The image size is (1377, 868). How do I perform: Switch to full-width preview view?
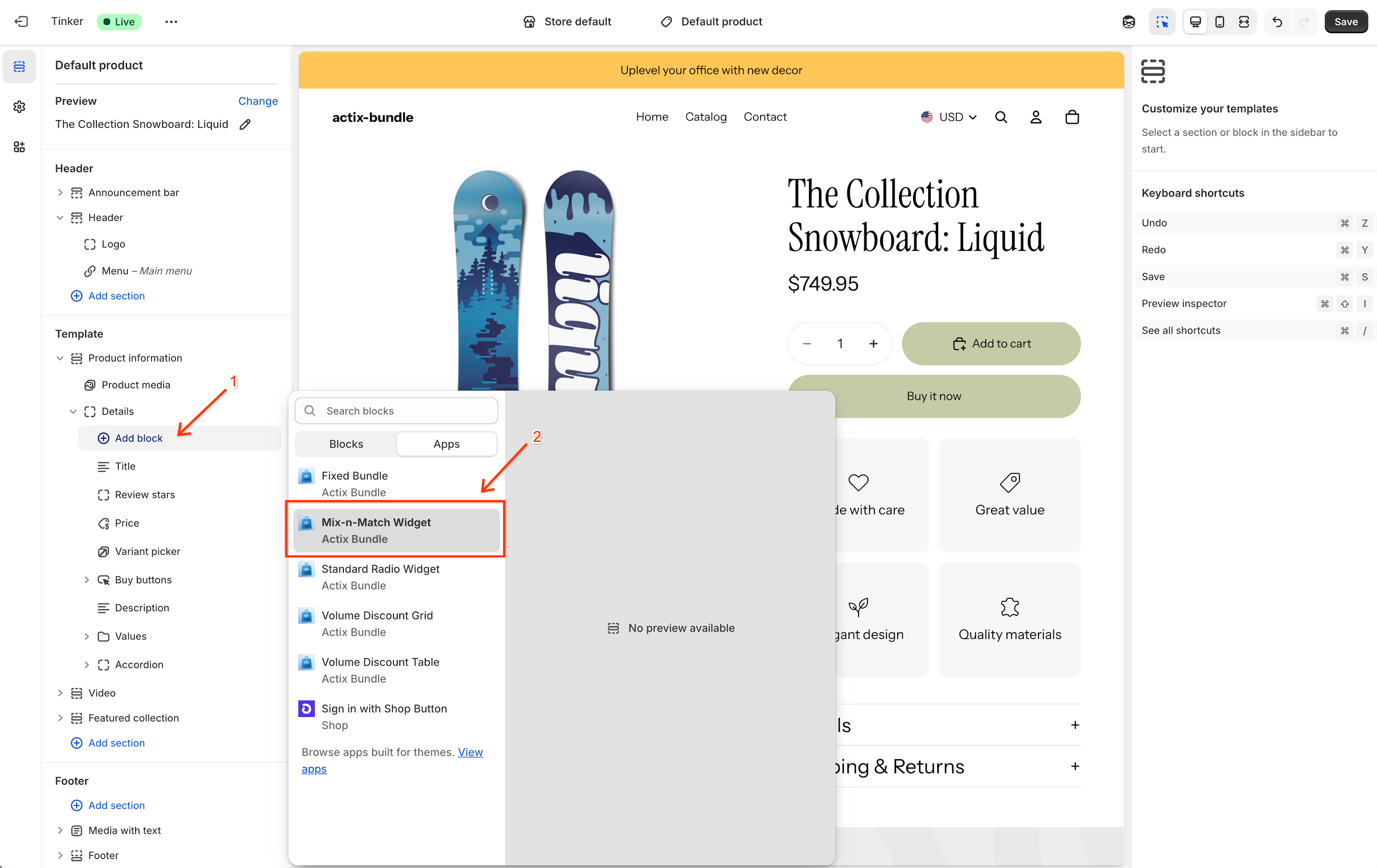coord(1245,21)
